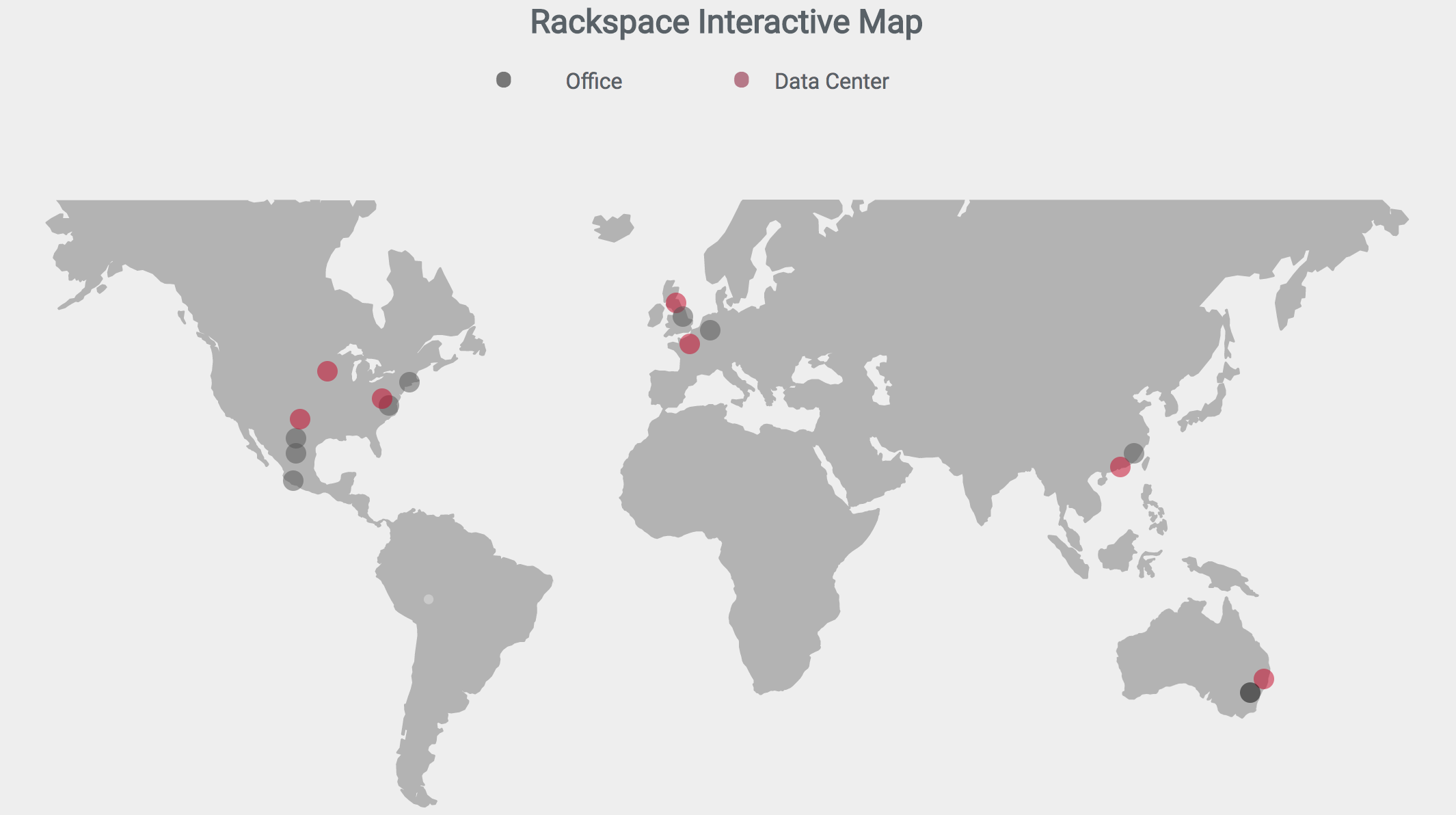Select the gray office marker in US Northeast
Image resolution: width=1456 pixels, height=815 pixels.
click(409, 382)
